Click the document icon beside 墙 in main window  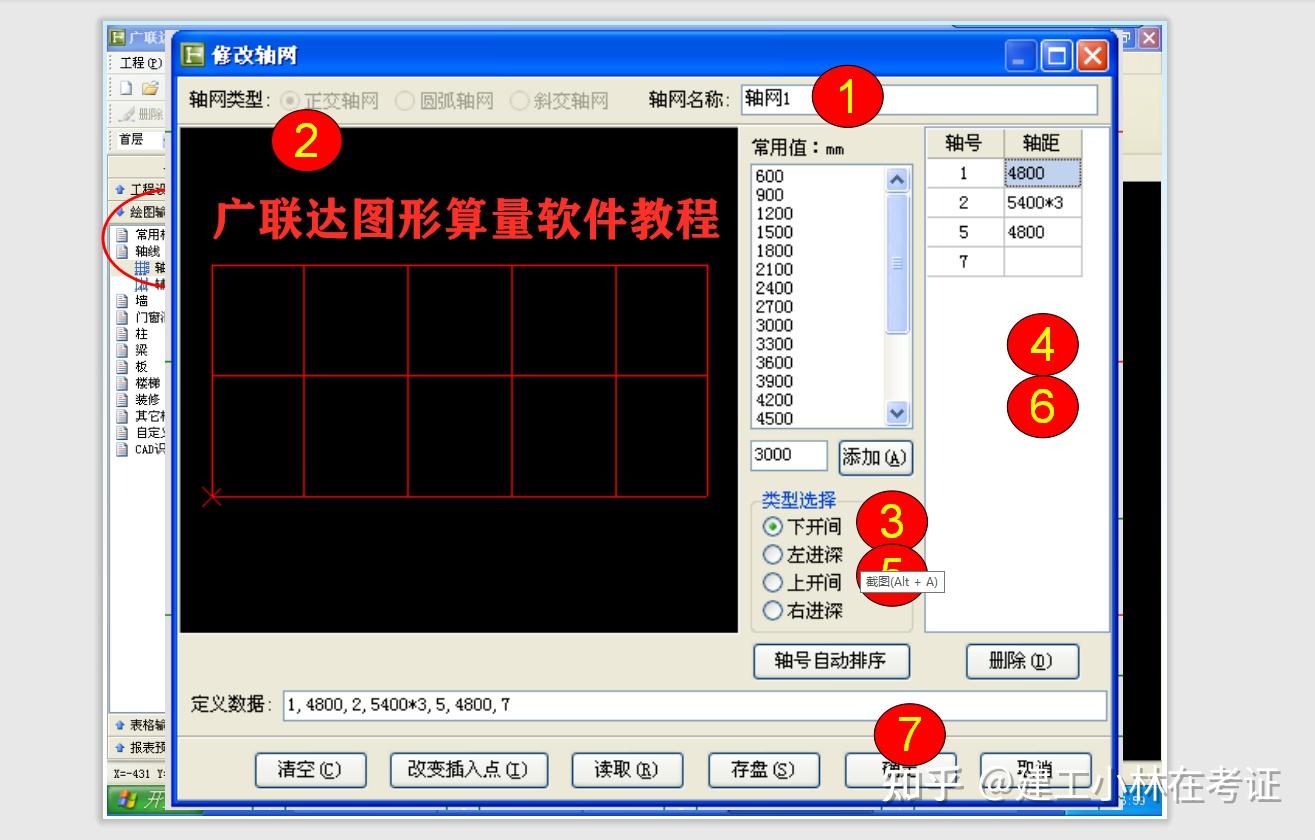click(x=122, y=300)
